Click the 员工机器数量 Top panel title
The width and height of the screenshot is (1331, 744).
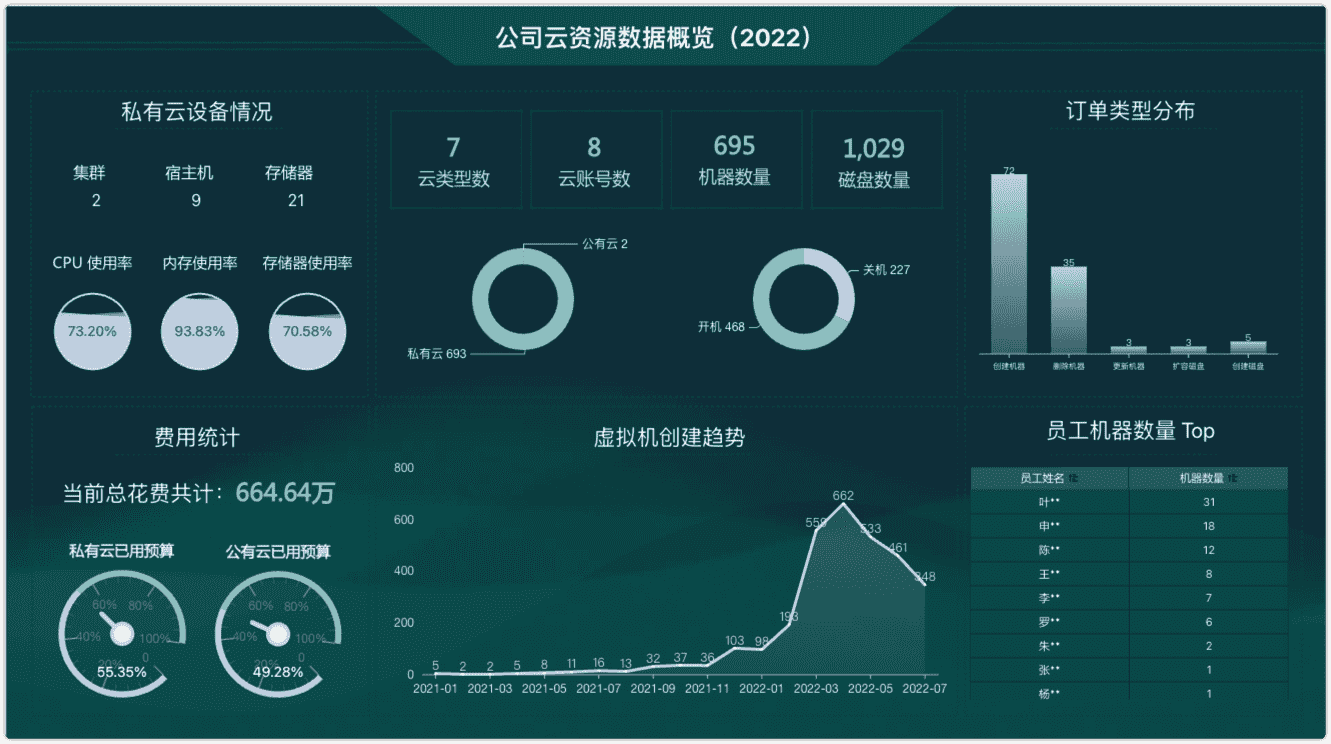1130,431
